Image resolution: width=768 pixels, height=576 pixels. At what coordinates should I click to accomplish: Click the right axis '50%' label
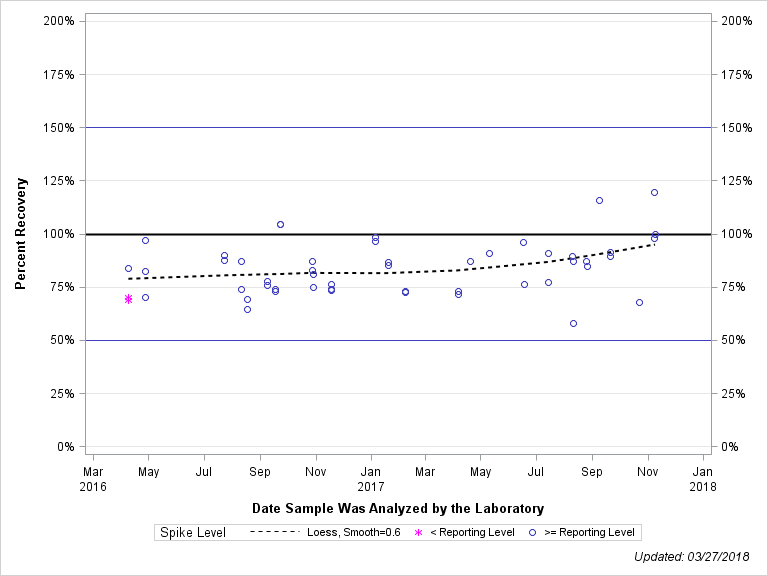click(x=733, y=340)
